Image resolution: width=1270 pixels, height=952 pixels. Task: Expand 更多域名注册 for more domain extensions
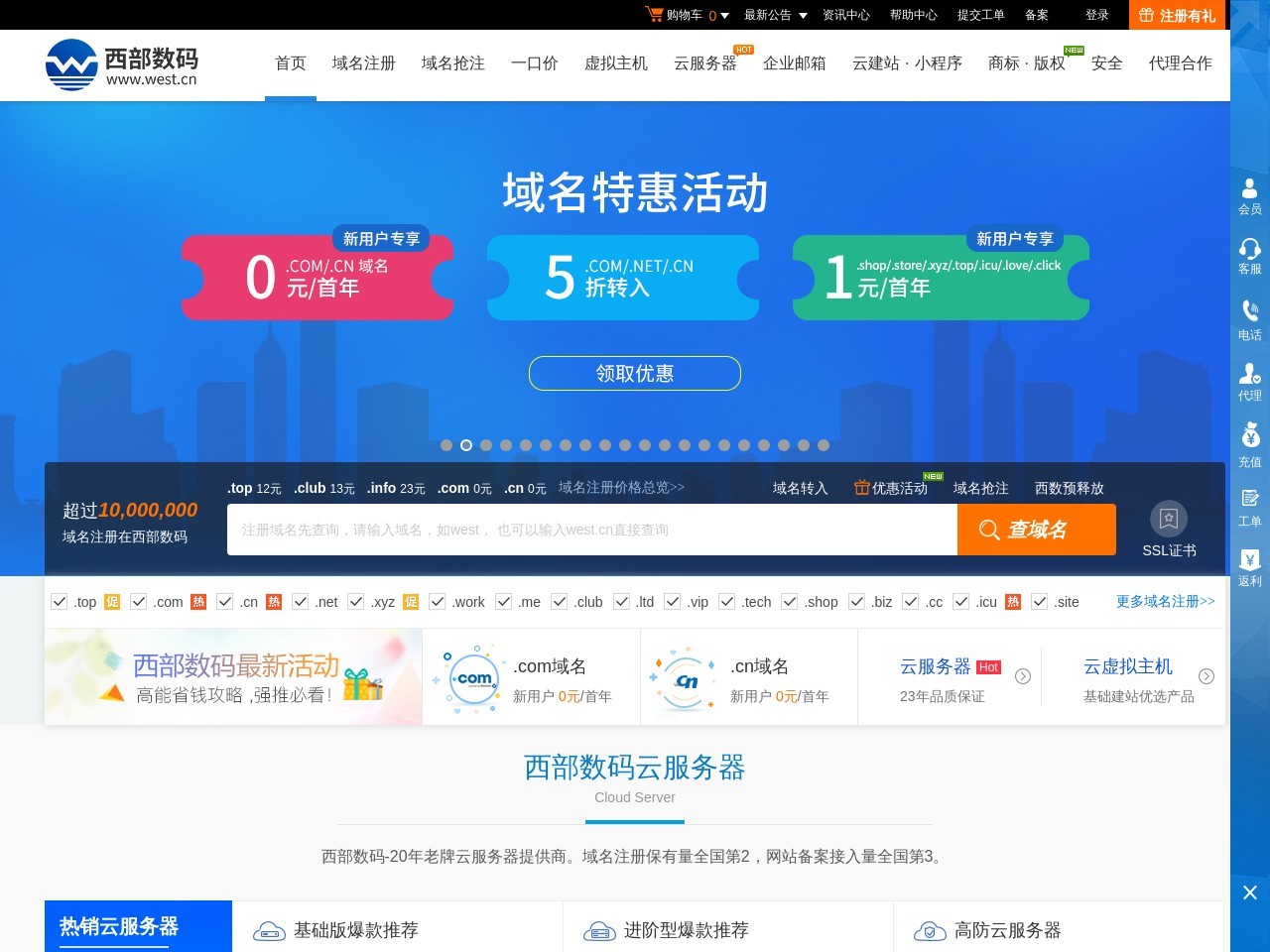(x=1164, y=601)
